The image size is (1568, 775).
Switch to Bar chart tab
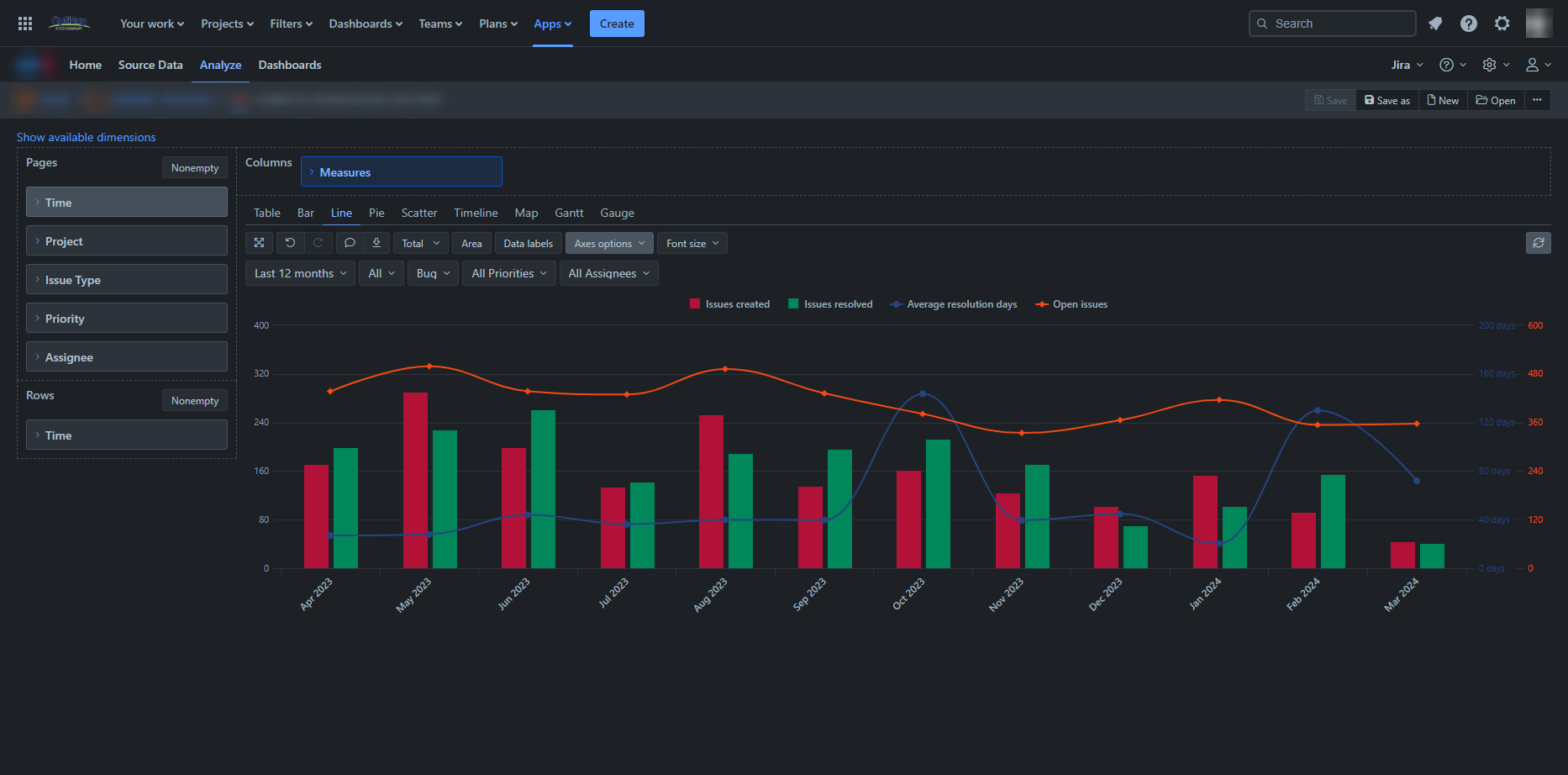click(x=306, y=213)
